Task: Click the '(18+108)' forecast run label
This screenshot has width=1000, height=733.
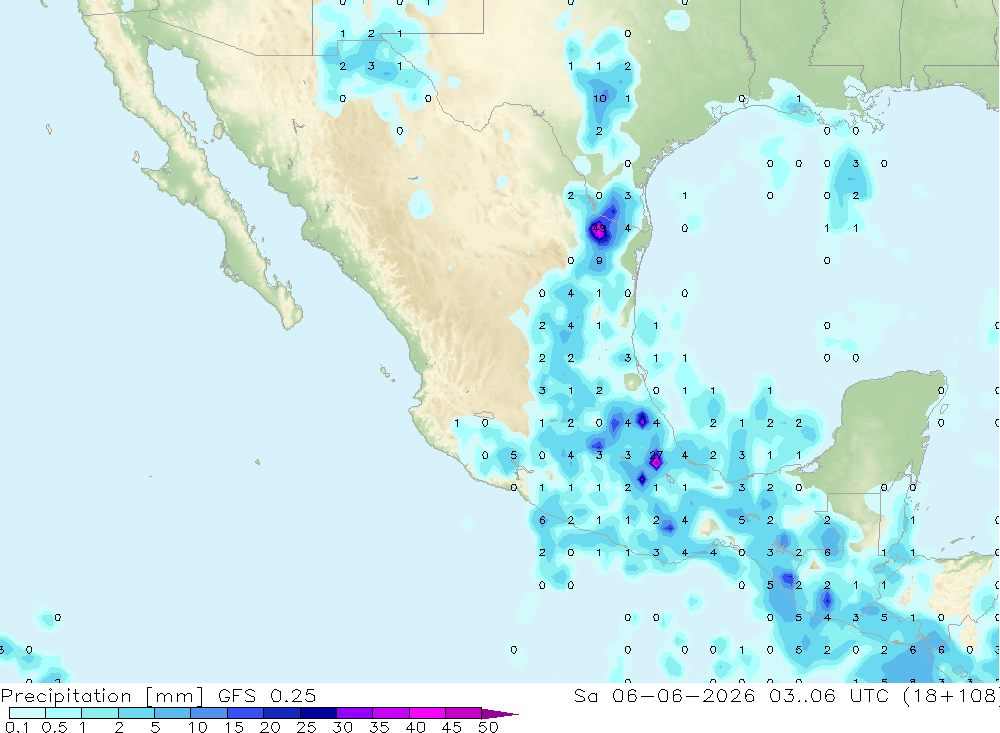Action: point(950,695)
